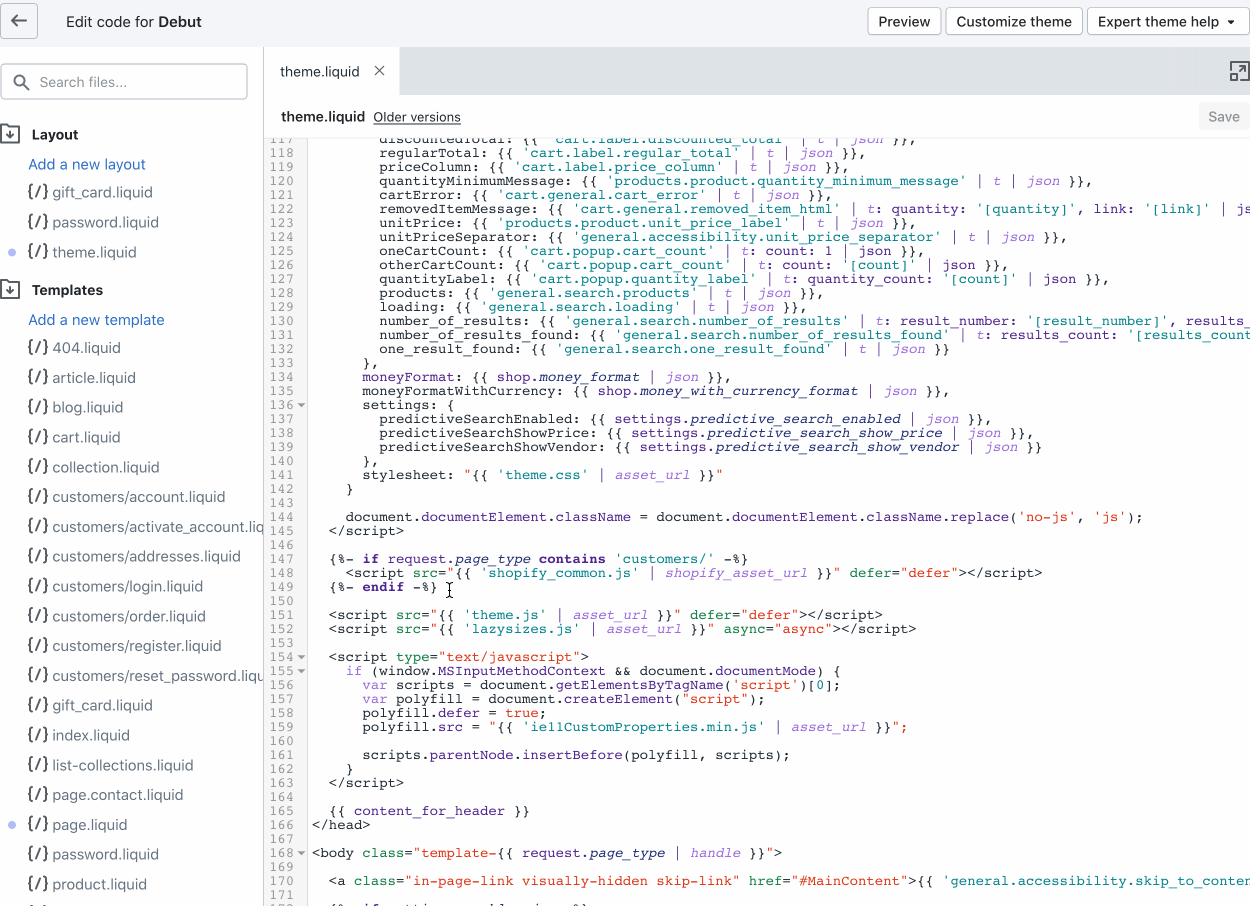Click the Customize theme button
Image resolution: width=1250 pixels, height=906 pixels.
click(1013, 21)
